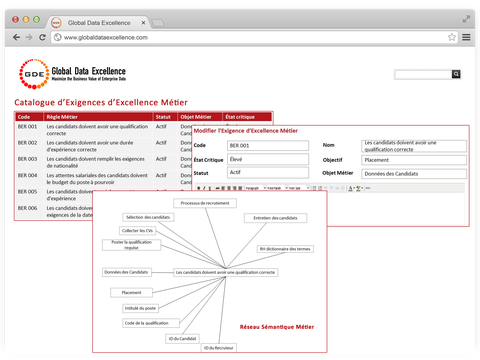Sort by the Objet Métier column header
480x360 pixels.
point(200,117)
